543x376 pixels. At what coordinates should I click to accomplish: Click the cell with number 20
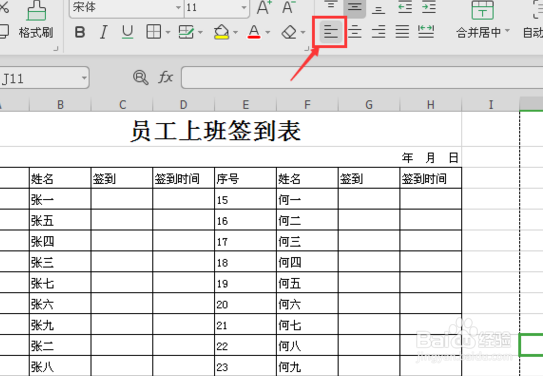pyautogui.click(x=246, y=304)
